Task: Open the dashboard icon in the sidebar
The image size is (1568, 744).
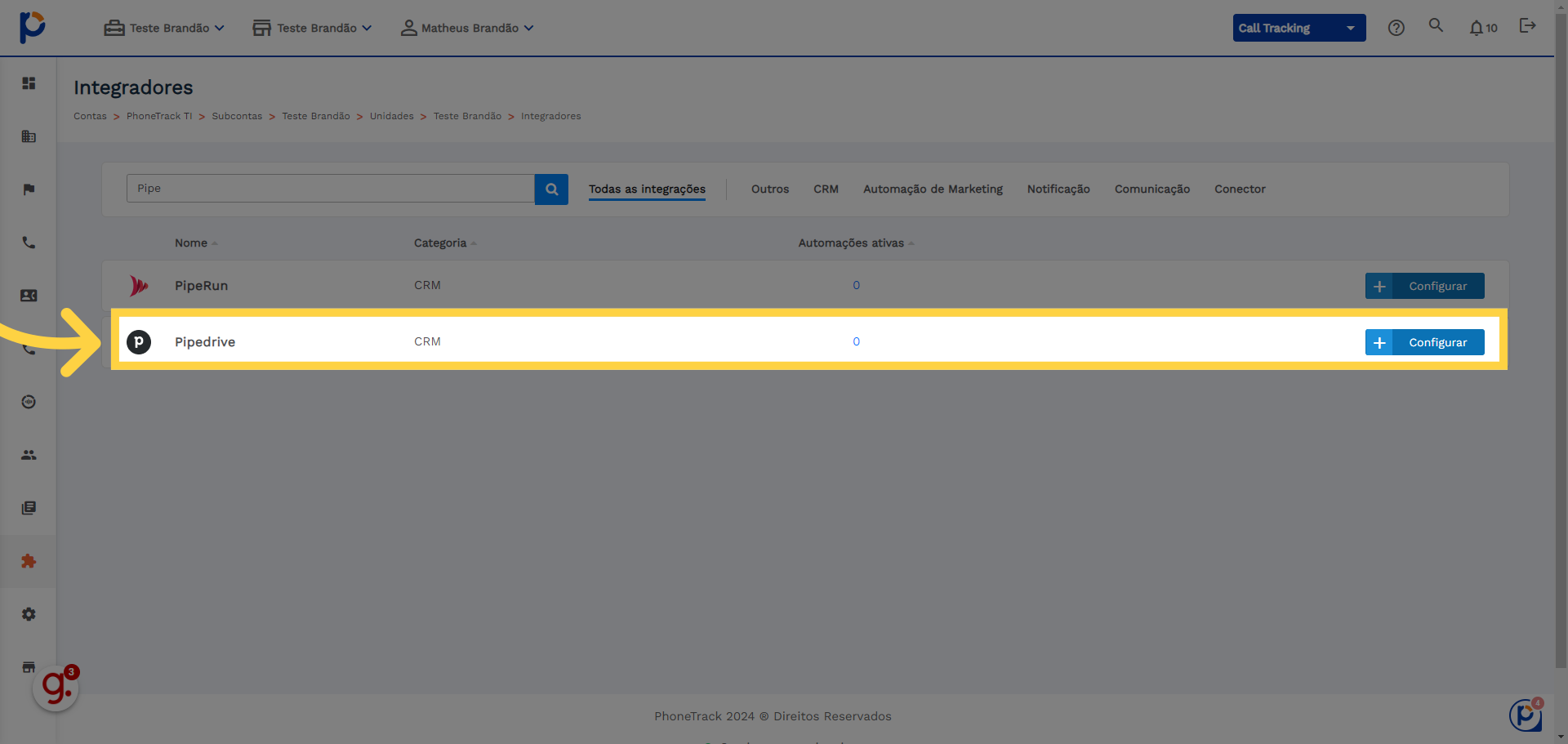Action: point(29,83)
